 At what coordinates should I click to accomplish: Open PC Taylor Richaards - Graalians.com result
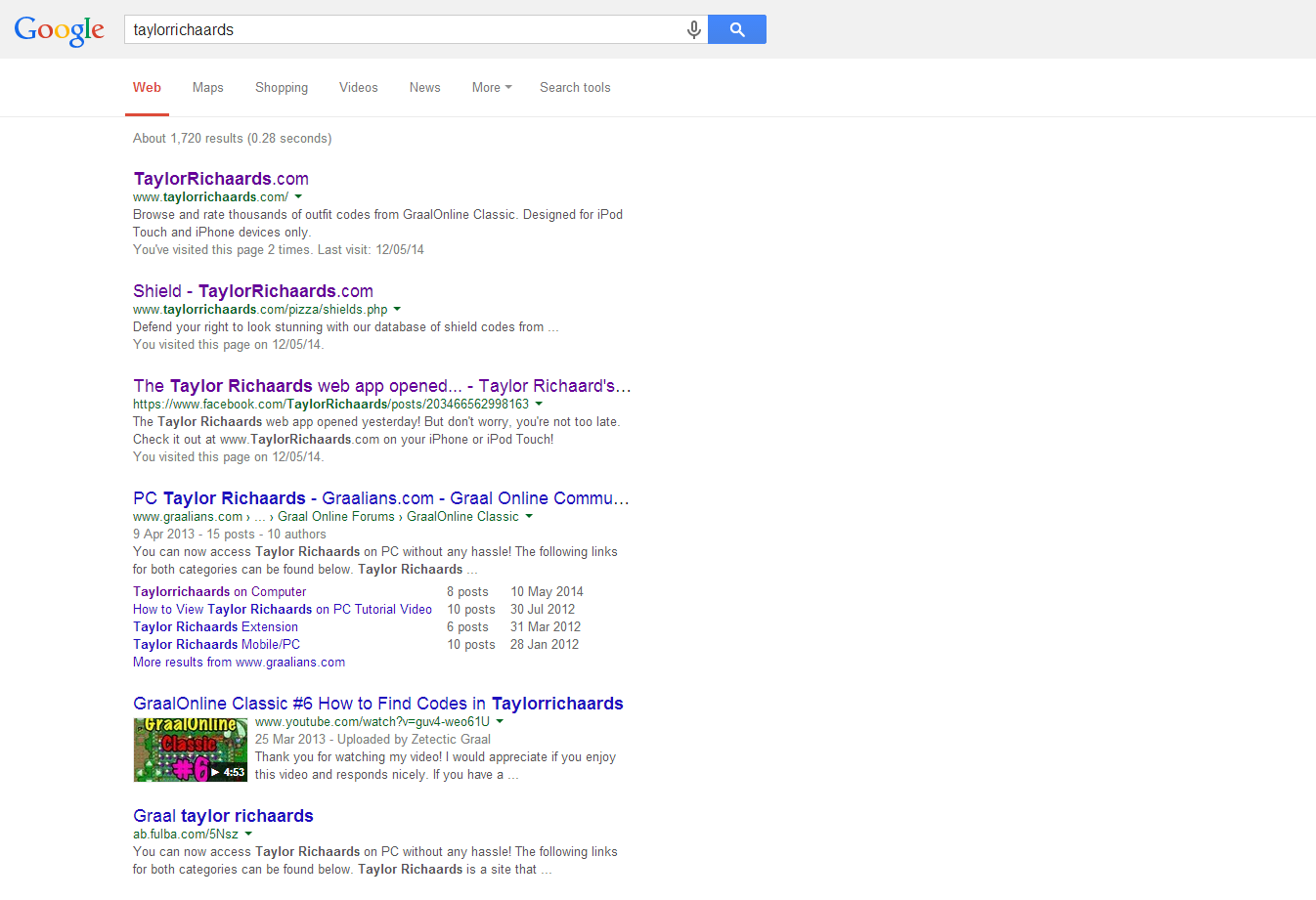[381, 498]
